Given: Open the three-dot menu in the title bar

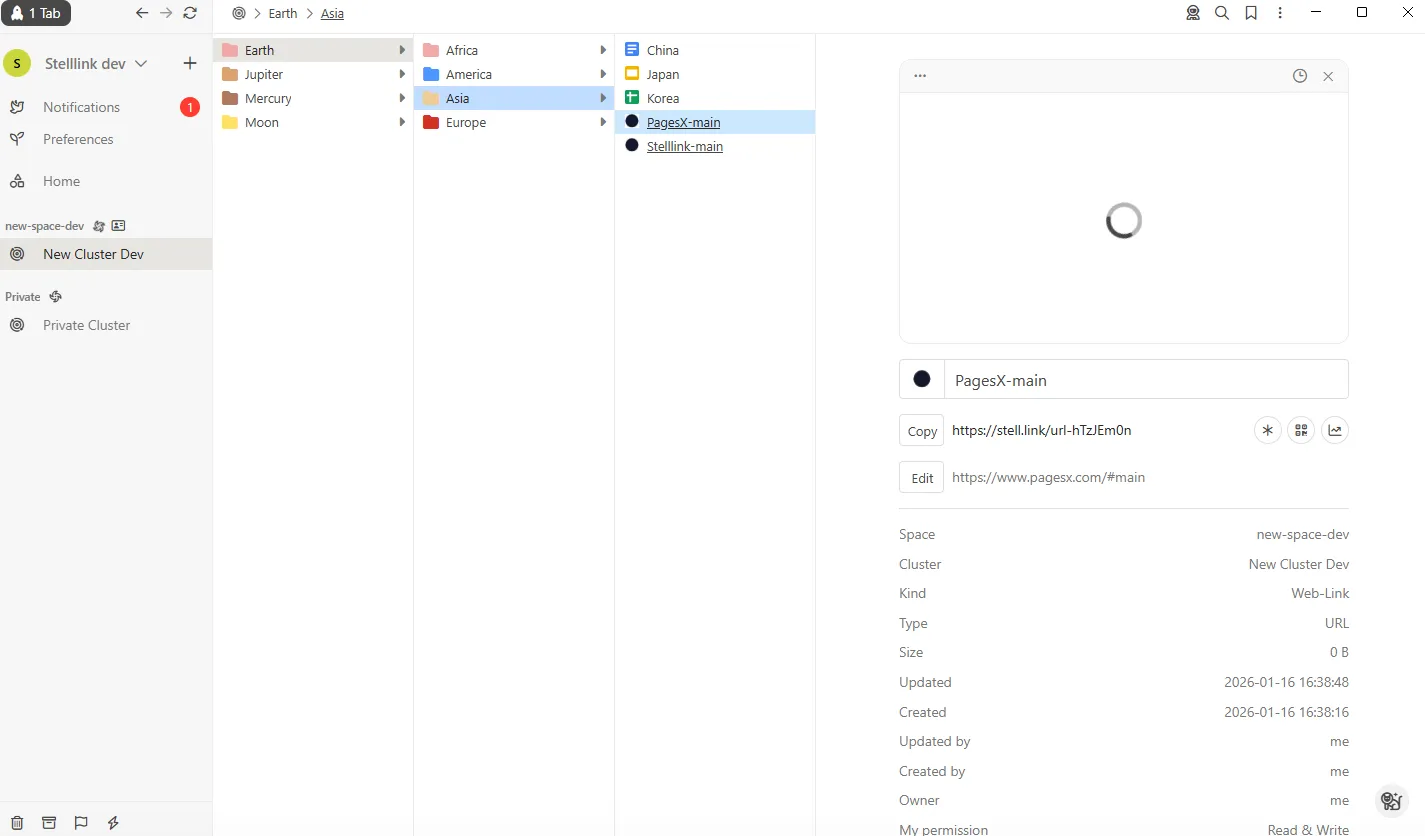Looking at the screenshot, I should (x=1281, y=13).
